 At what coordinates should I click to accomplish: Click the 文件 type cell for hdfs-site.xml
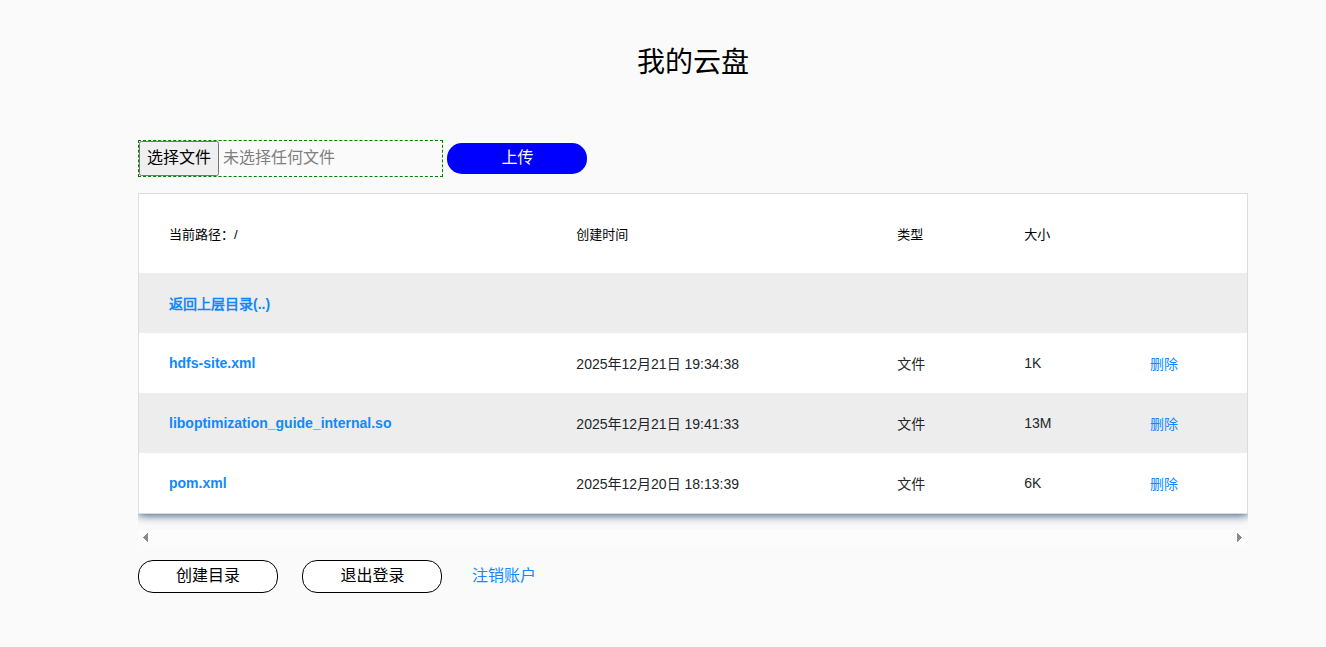pyautogui.click(x=911, y=364)
